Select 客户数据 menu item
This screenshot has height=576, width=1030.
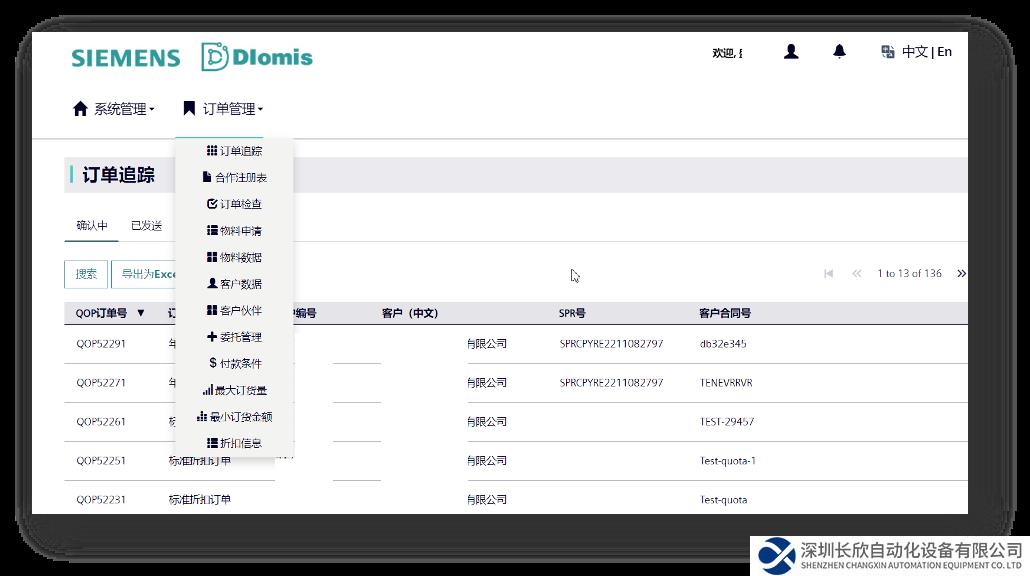235,284
